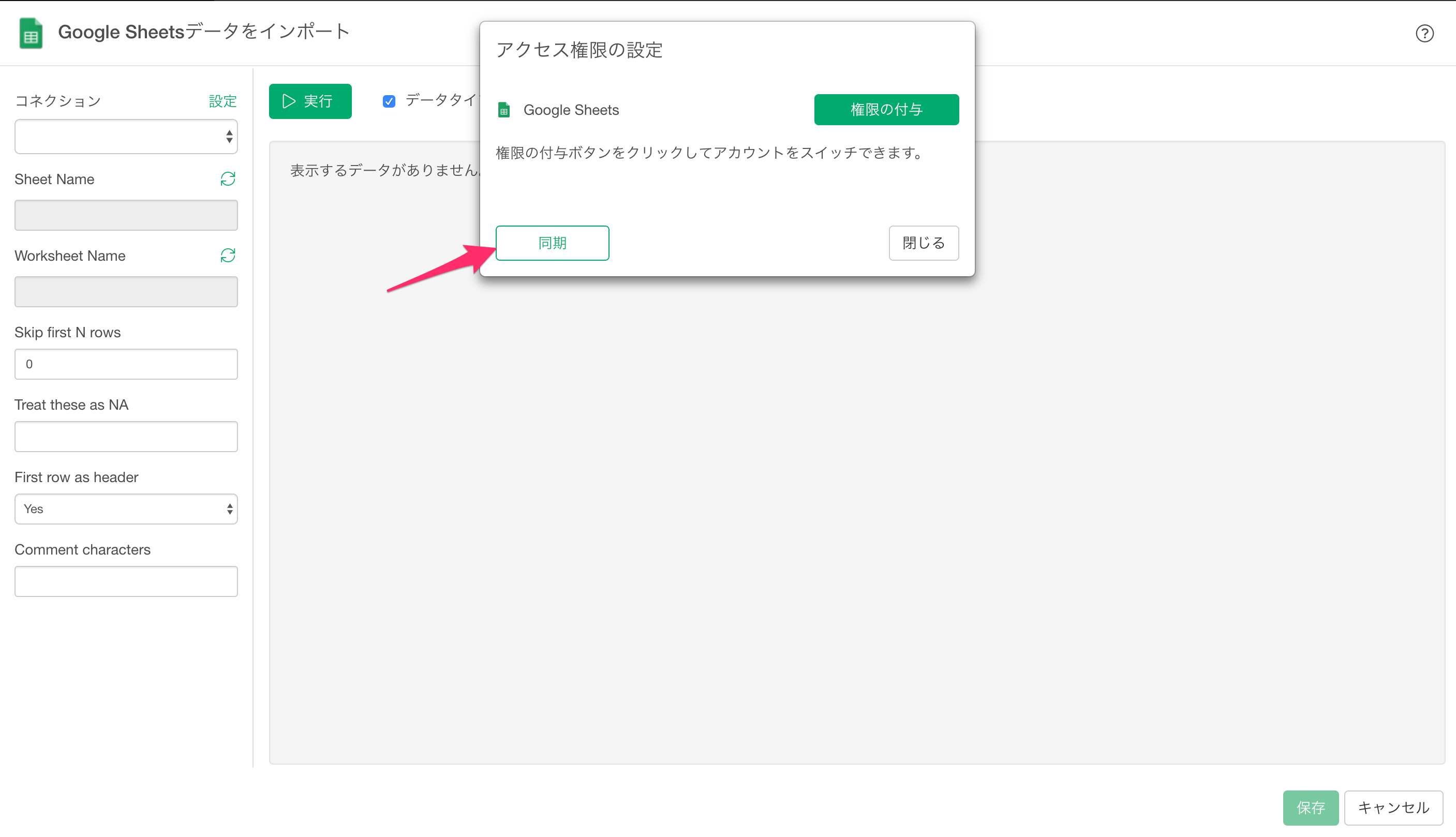
Task: Open the First row as header dropdown
Action: click(x=126, y=509)
